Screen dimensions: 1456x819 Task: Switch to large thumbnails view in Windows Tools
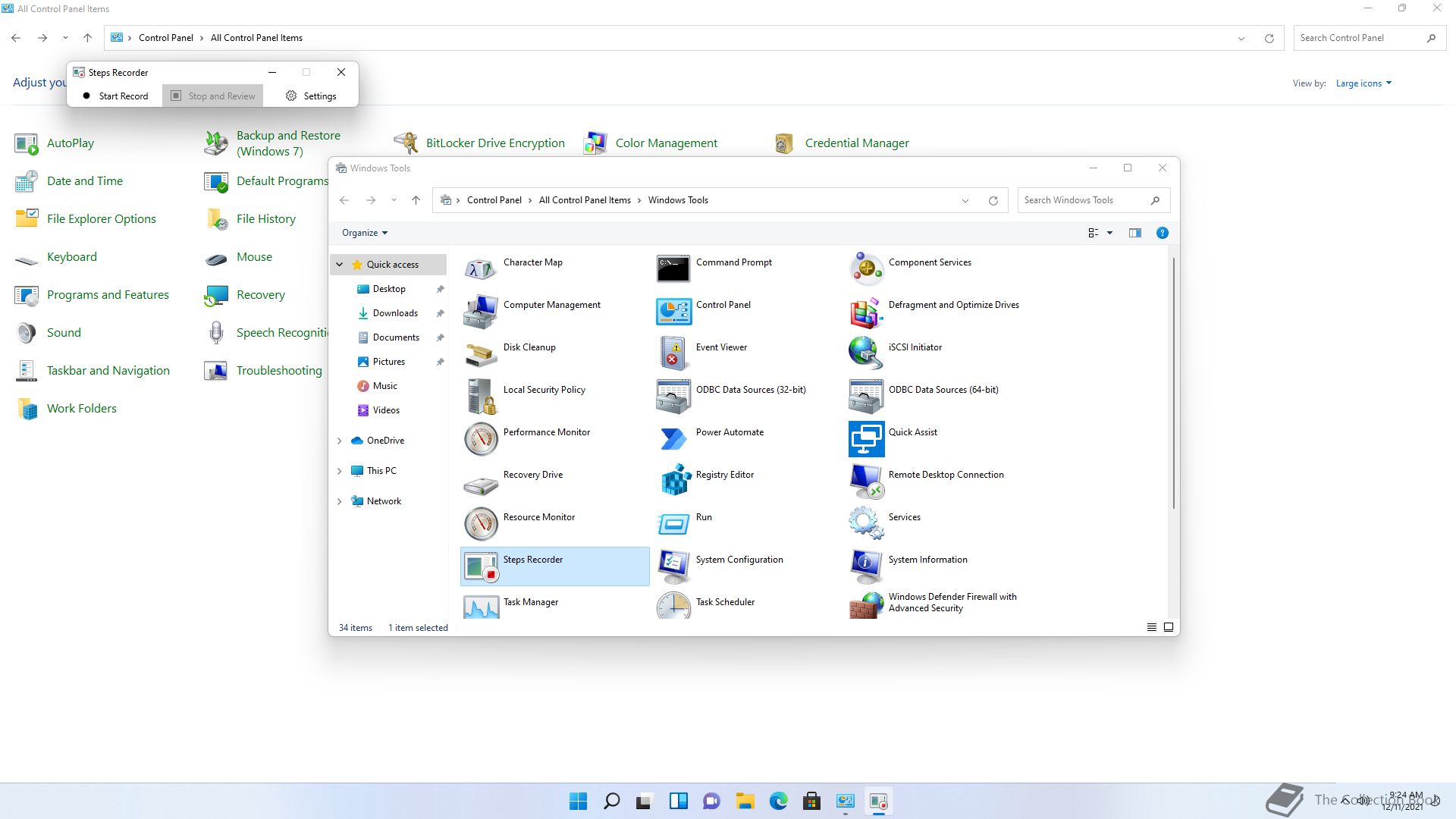click(1169, 627)
